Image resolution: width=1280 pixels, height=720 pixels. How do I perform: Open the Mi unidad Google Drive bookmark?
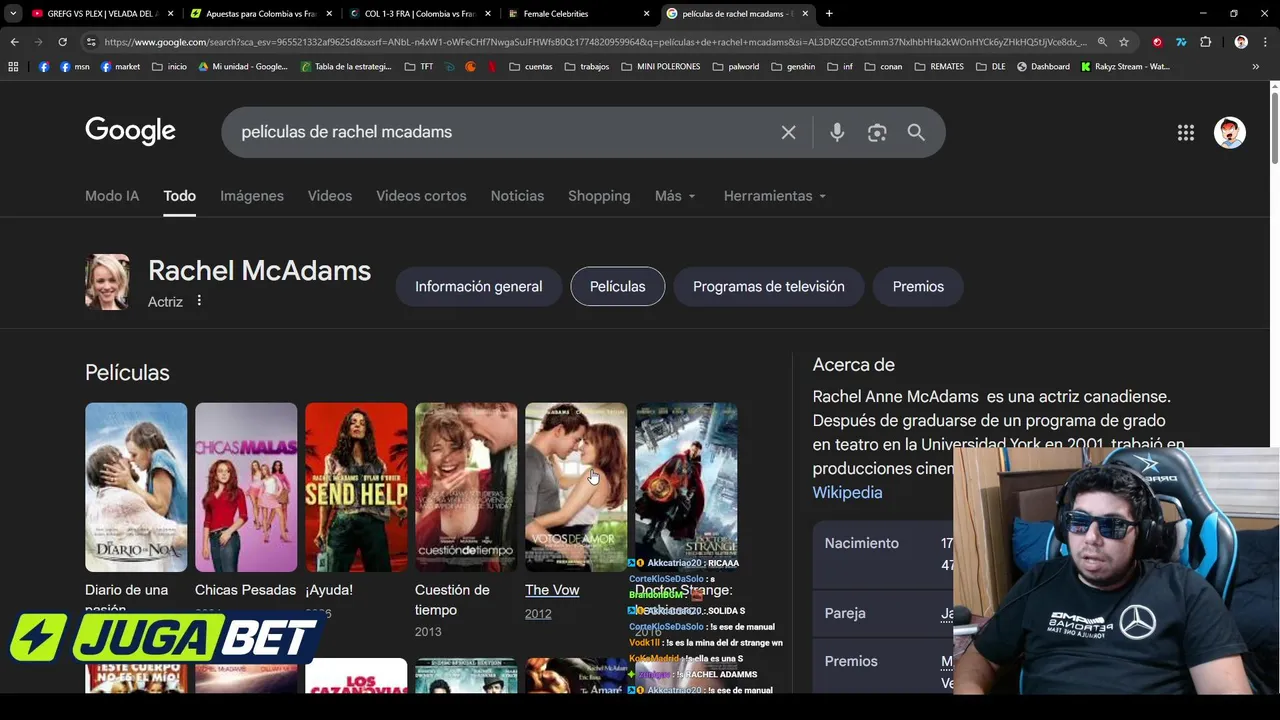243,67
